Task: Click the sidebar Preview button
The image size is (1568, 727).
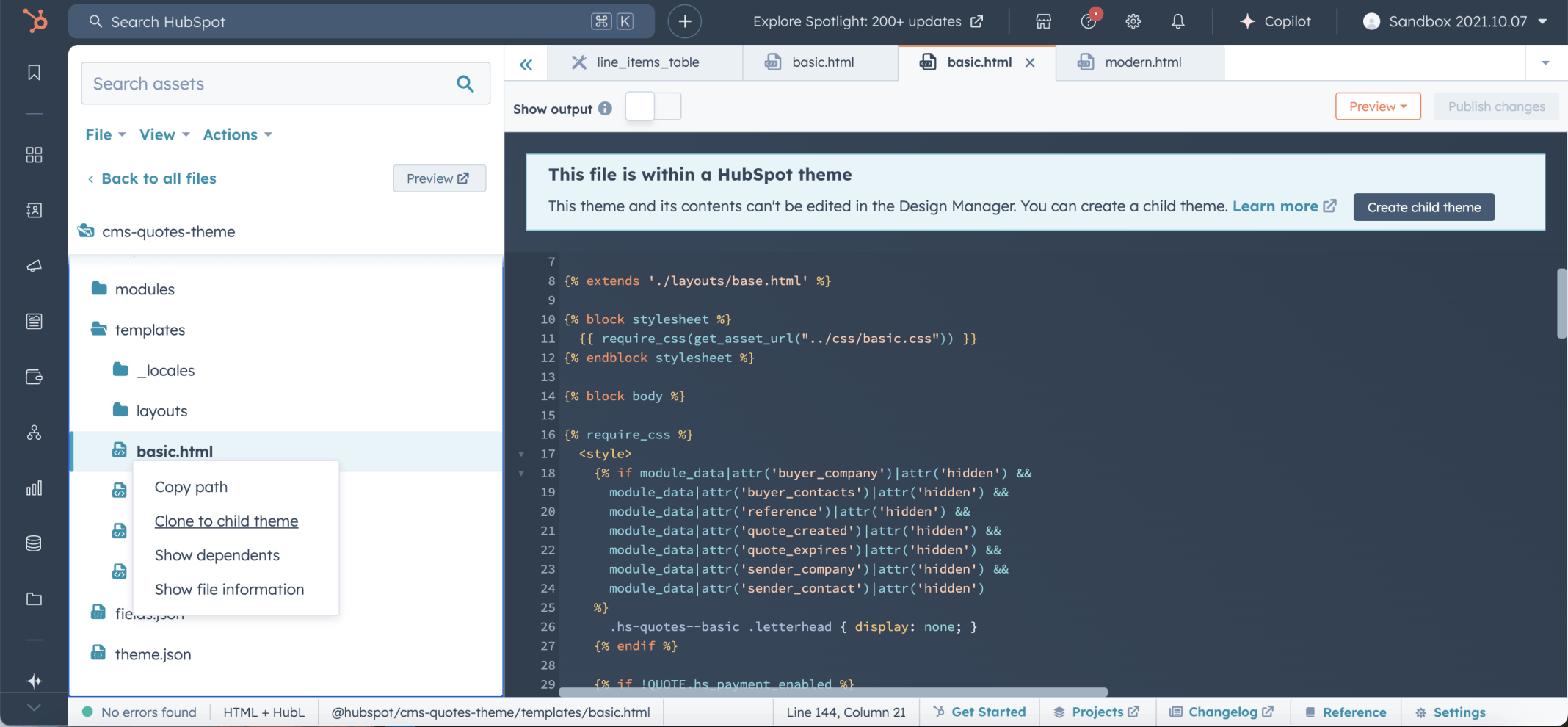Action: click(439, 178)
